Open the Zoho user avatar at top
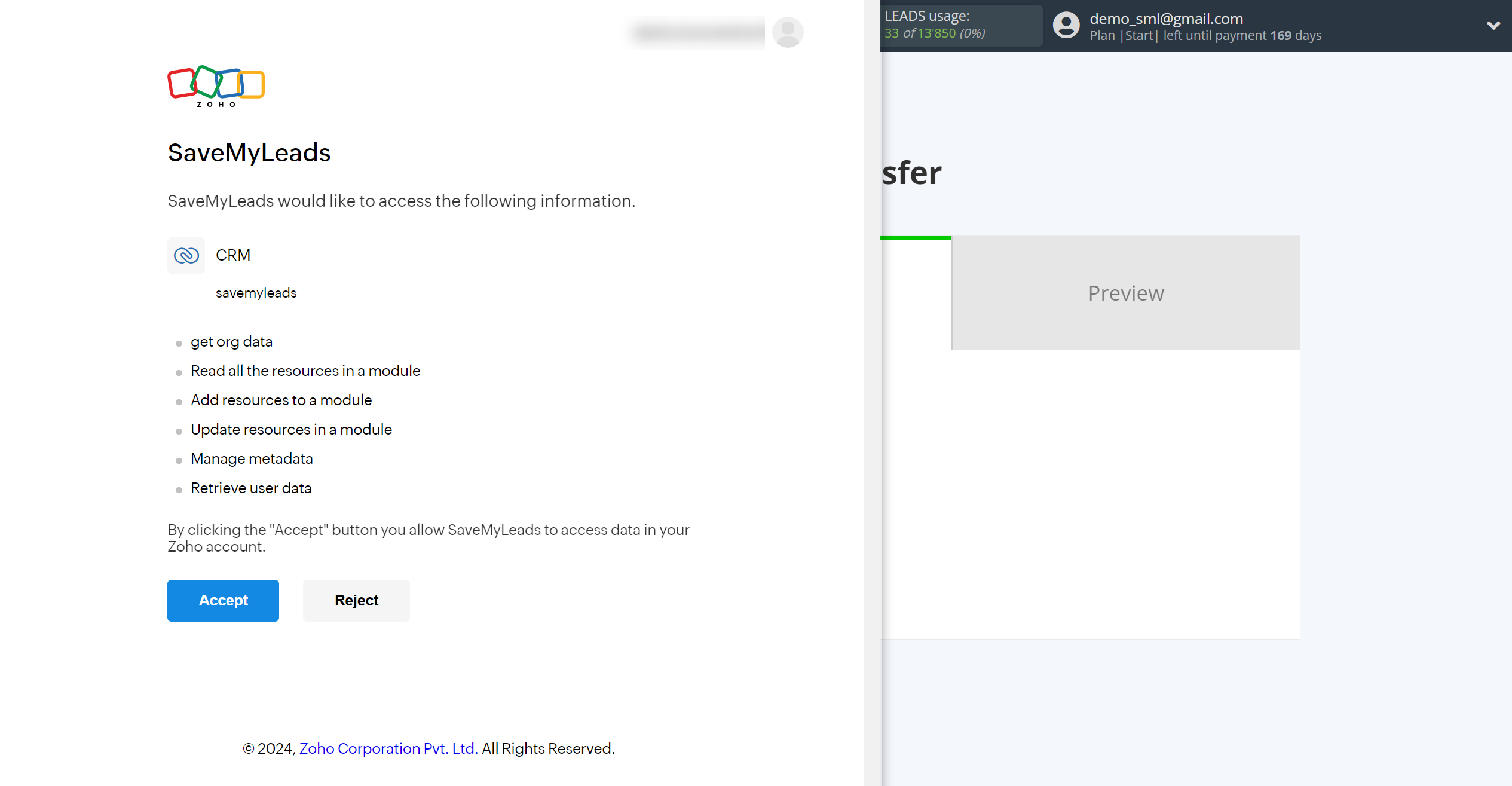 click(788, 32)
